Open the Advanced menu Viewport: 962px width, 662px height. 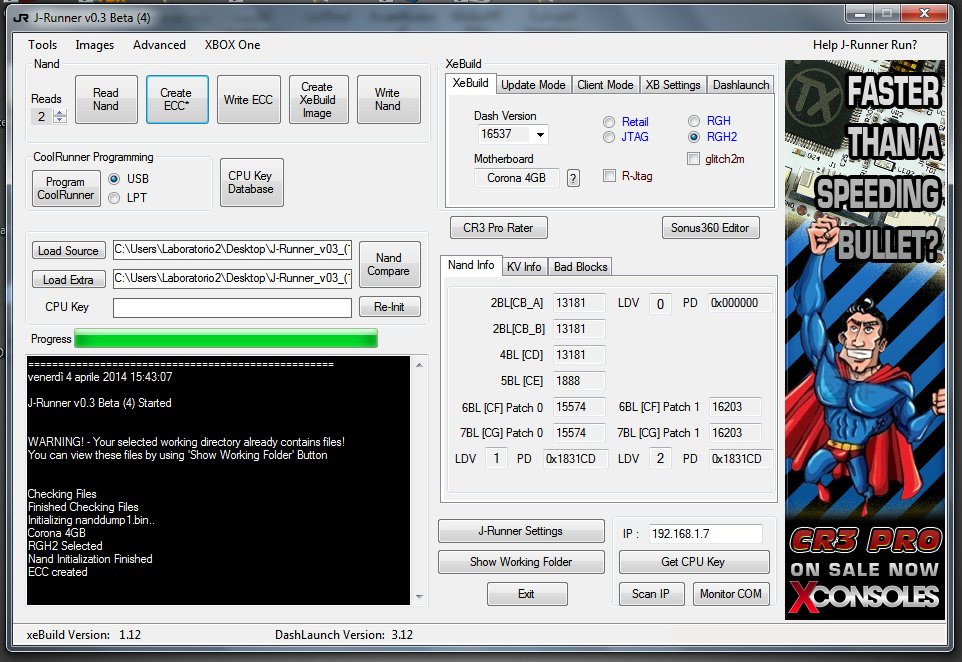pyautogui.click(x=159, y=45)
